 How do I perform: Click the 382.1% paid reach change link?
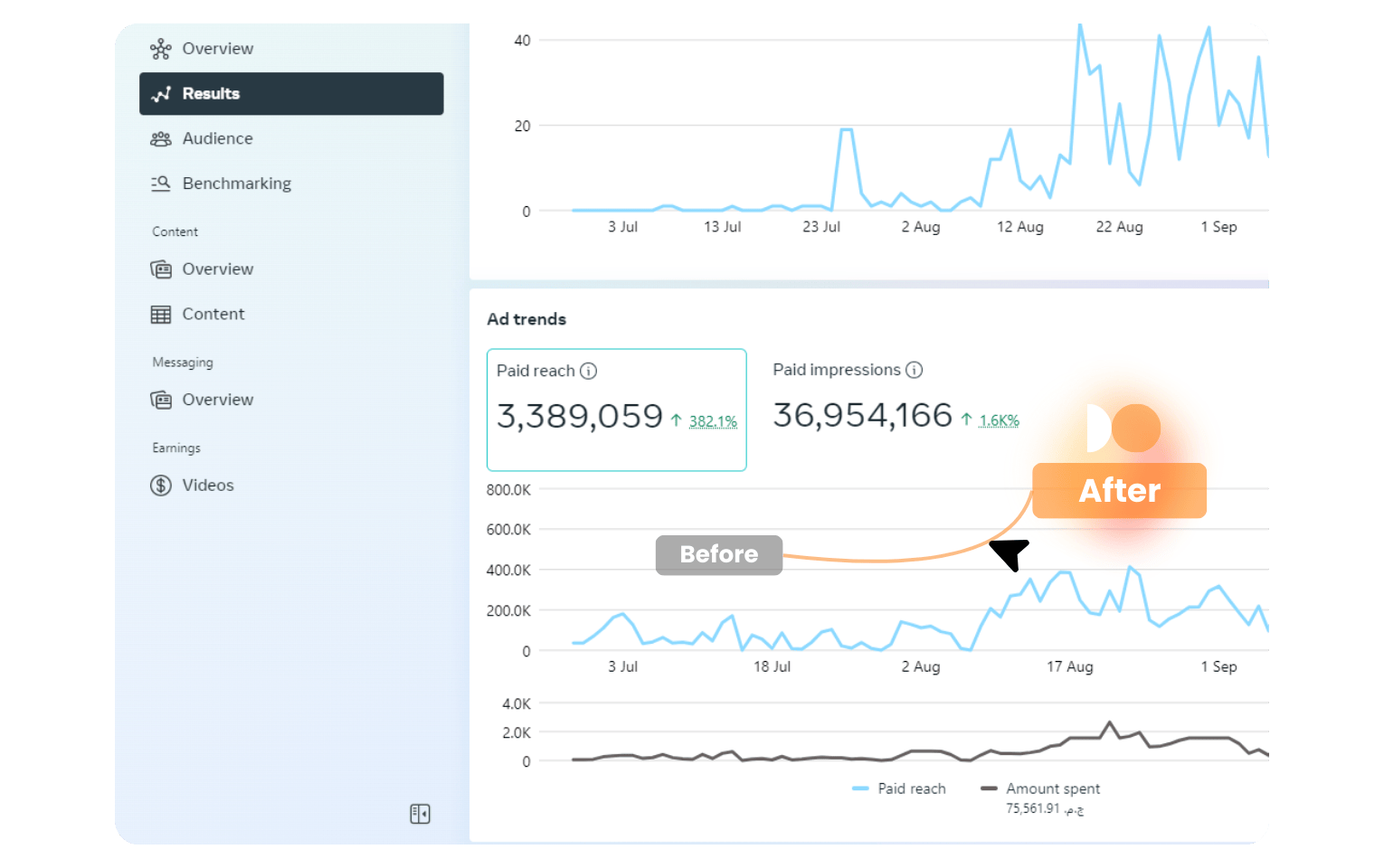713,421
